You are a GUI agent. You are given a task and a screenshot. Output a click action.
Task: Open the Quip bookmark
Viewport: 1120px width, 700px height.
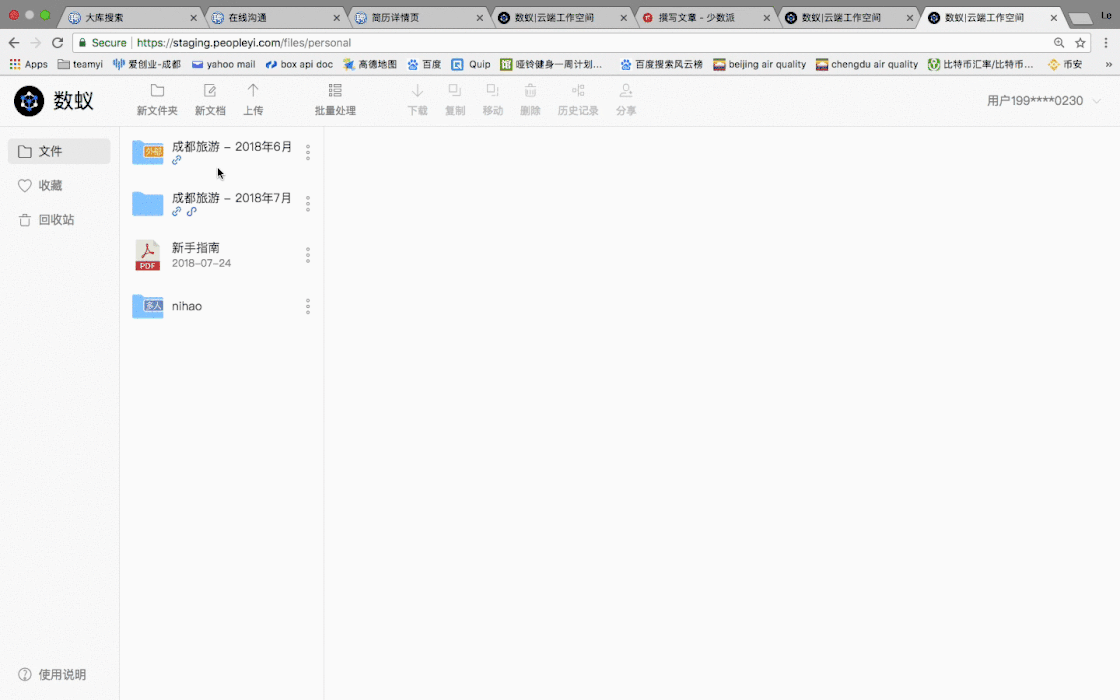click(471, 64)
